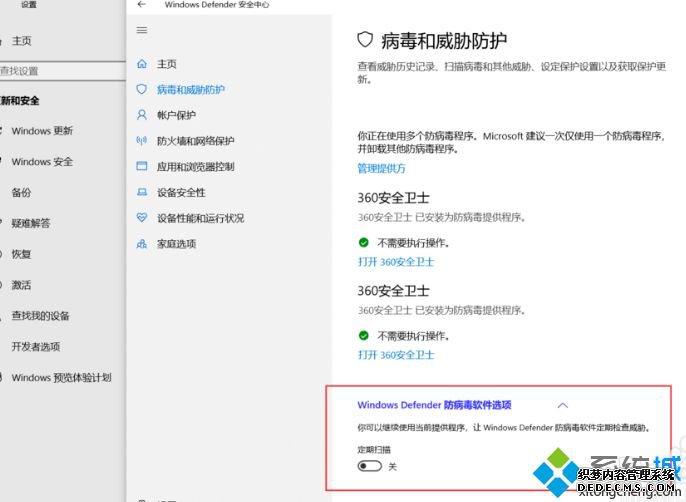This screenshot has height=502, width=686.
Task: Select 病毒和威胁防护 menu item
Action: pos(191,90)
